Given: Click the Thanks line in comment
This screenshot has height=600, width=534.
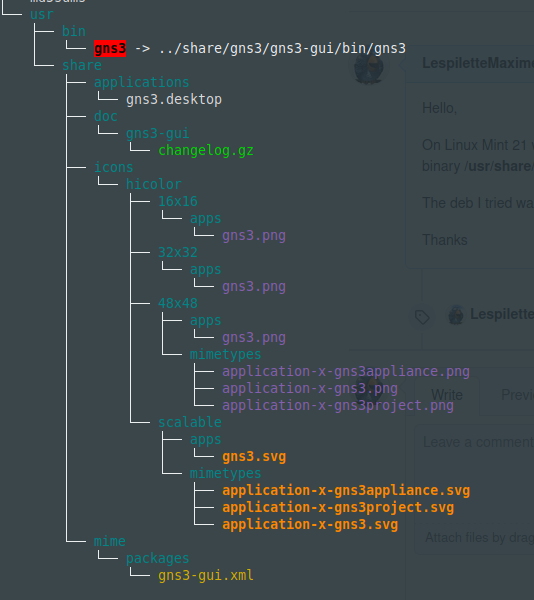Looking at the screenshot, I should [x=444, y=240].
